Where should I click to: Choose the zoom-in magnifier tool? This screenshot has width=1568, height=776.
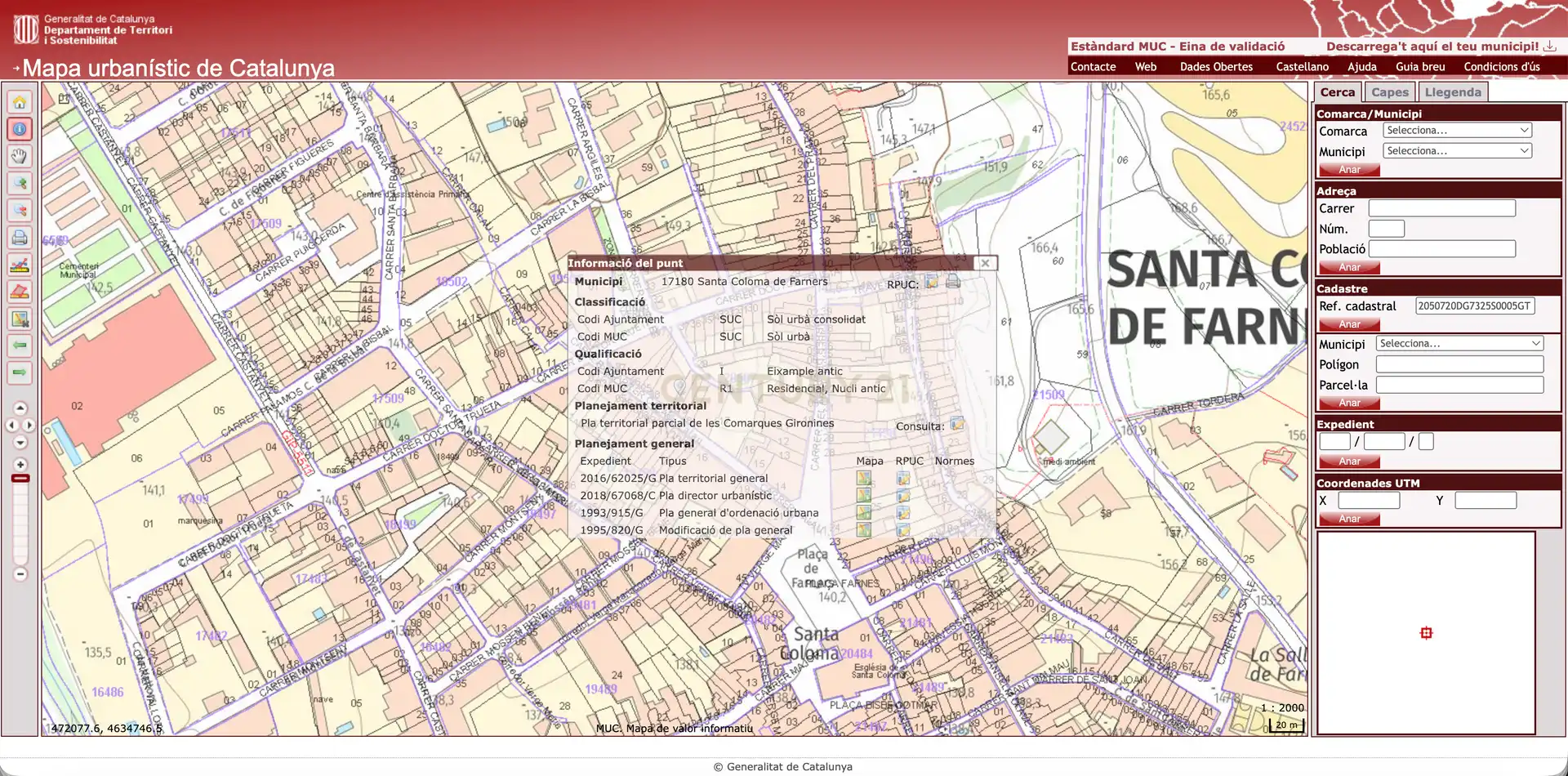(20, 183)
